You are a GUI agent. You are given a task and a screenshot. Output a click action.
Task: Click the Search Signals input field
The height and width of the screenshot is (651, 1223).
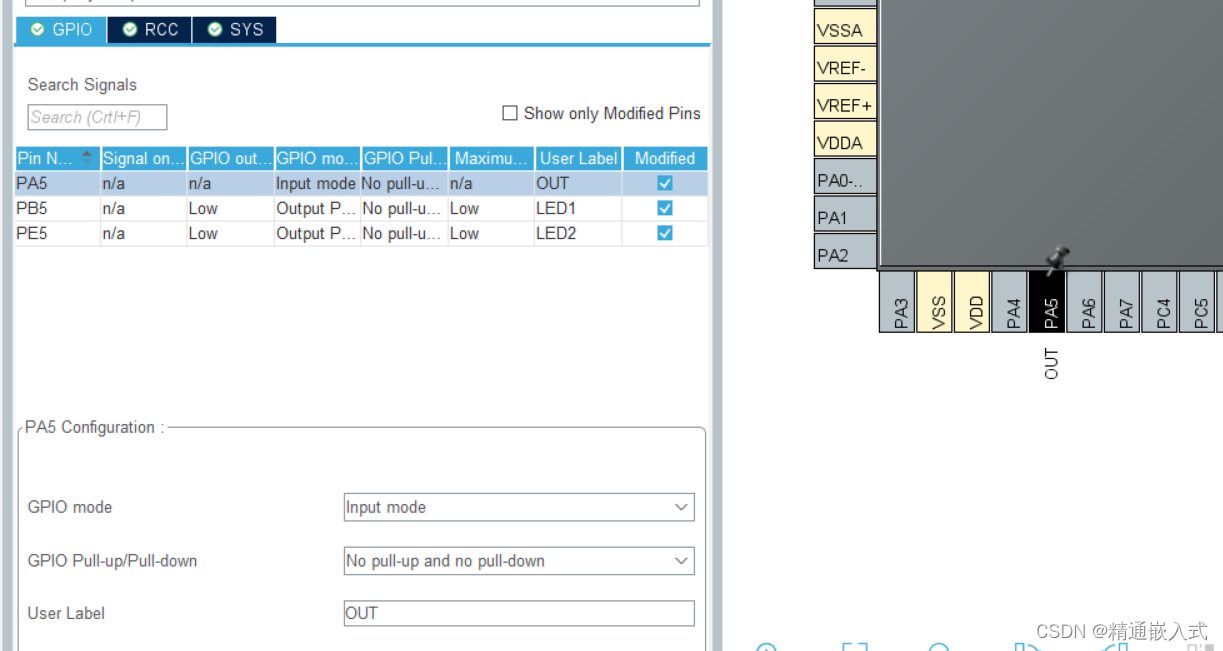[x=97, y=117]
